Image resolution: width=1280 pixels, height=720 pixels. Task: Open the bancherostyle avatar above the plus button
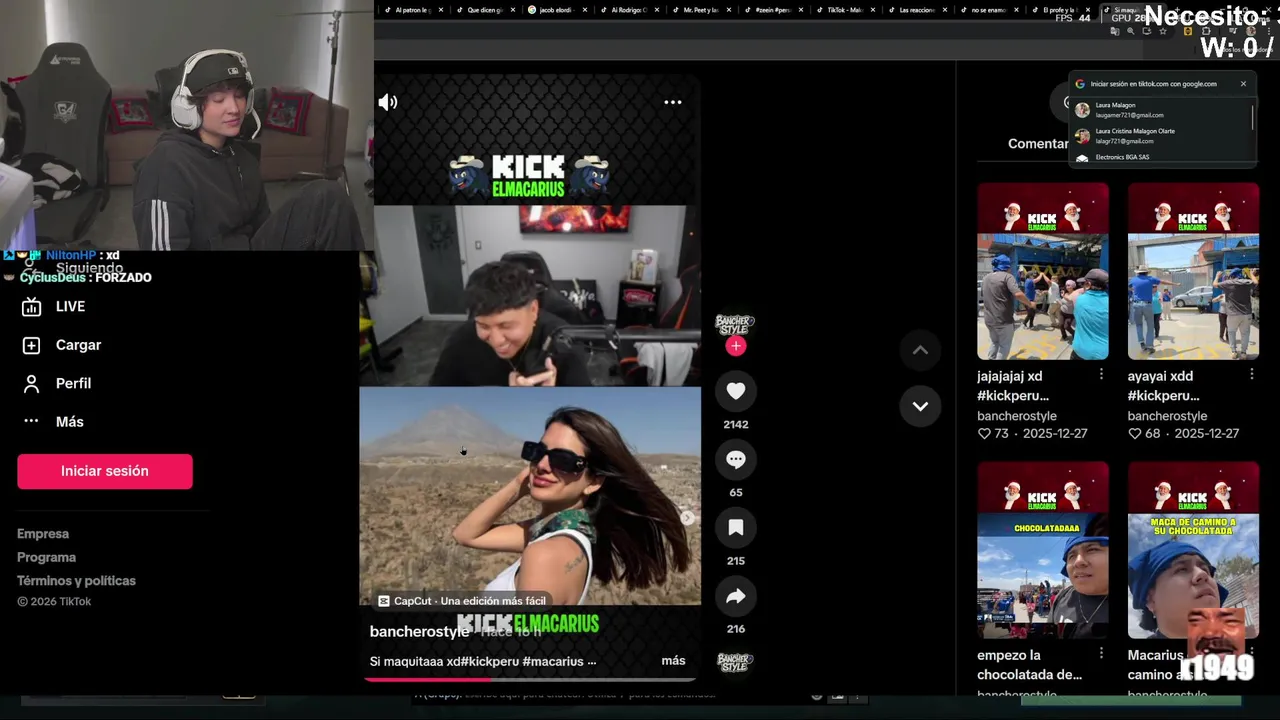[x=735, y=324]
